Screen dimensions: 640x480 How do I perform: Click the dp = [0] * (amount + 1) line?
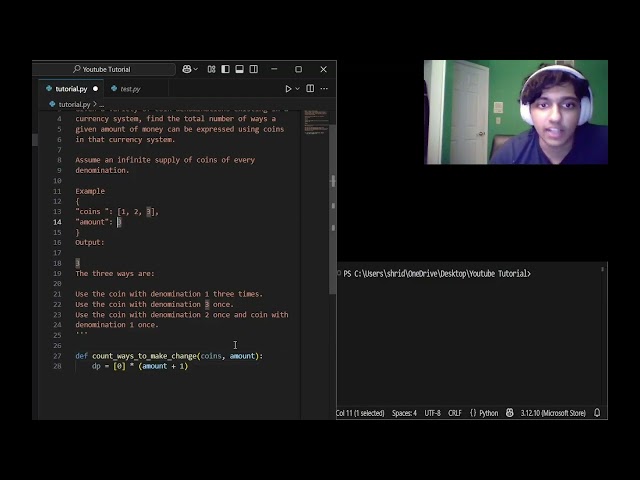coord(140,366)
